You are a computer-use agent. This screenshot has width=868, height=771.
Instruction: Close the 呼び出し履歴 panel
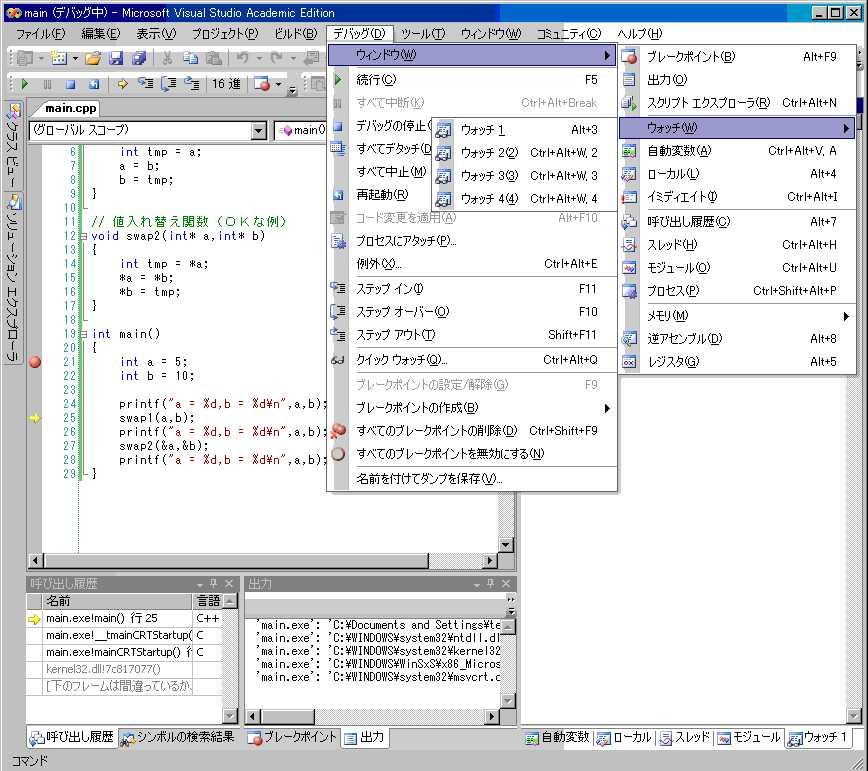tap(229, 584)
